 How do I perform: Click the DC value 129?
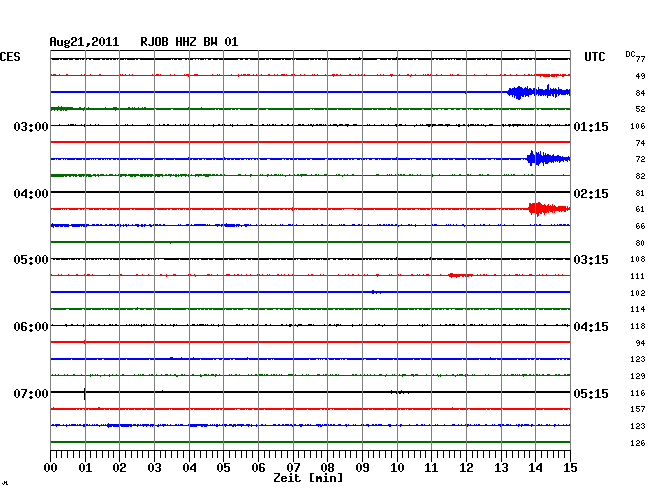[x=638, y=376]
